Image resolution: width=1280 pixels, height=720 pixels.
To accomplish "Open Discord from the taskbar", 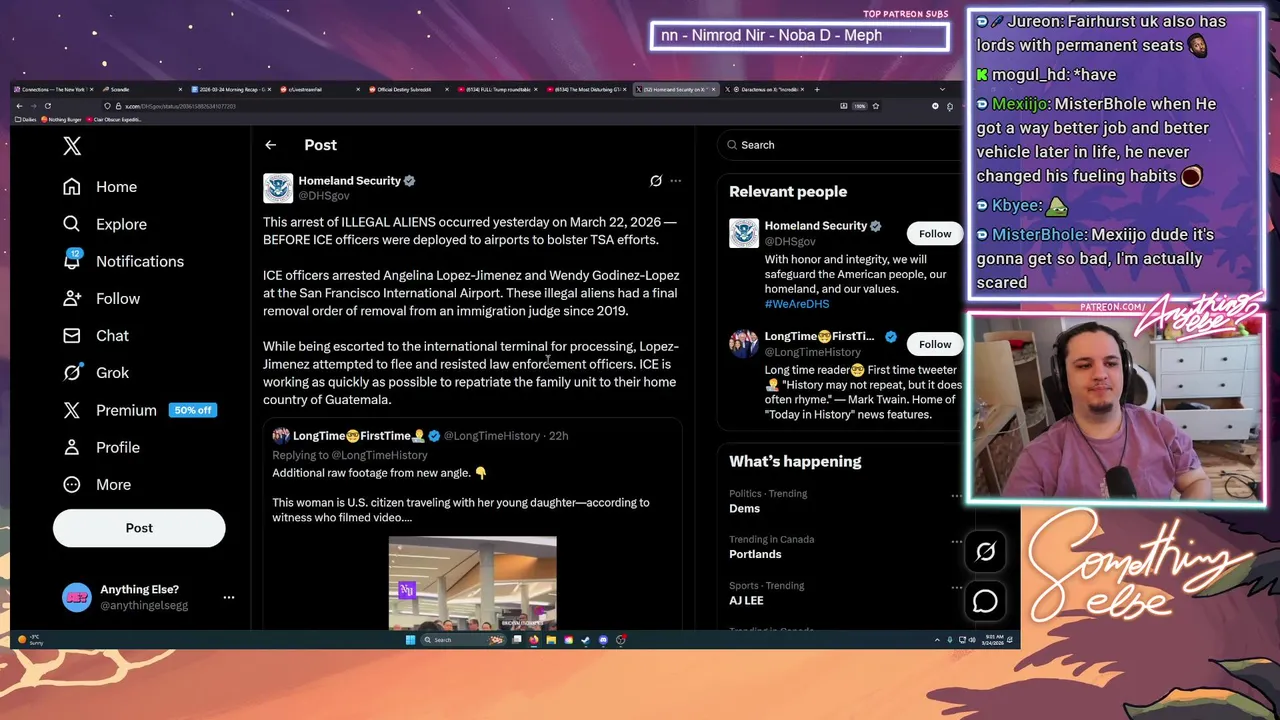I will (x=603, y=640).
